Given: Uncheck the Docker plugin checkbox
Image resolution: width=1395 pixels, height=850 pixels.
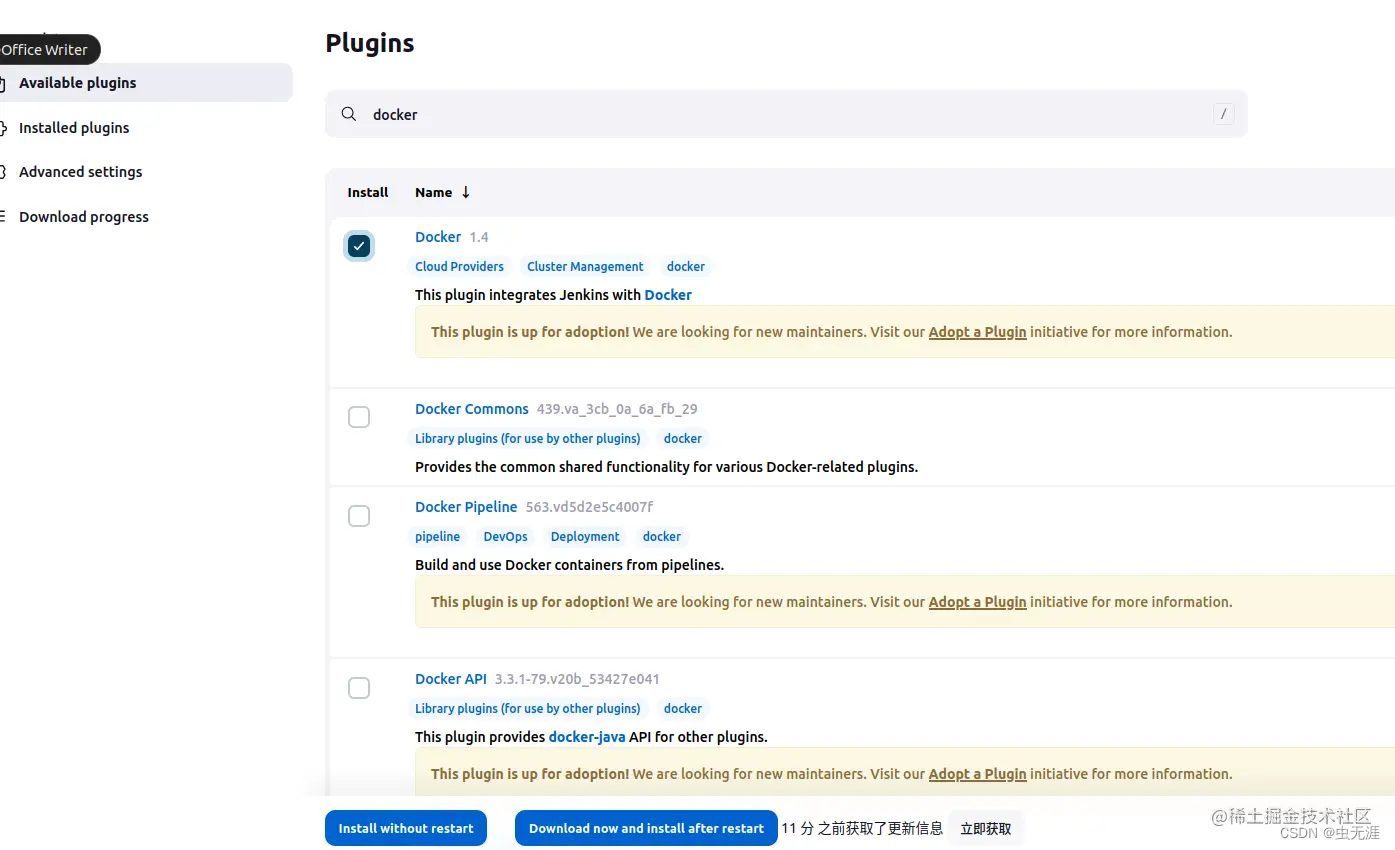Looking at the screenshot, I should (359, 245).
